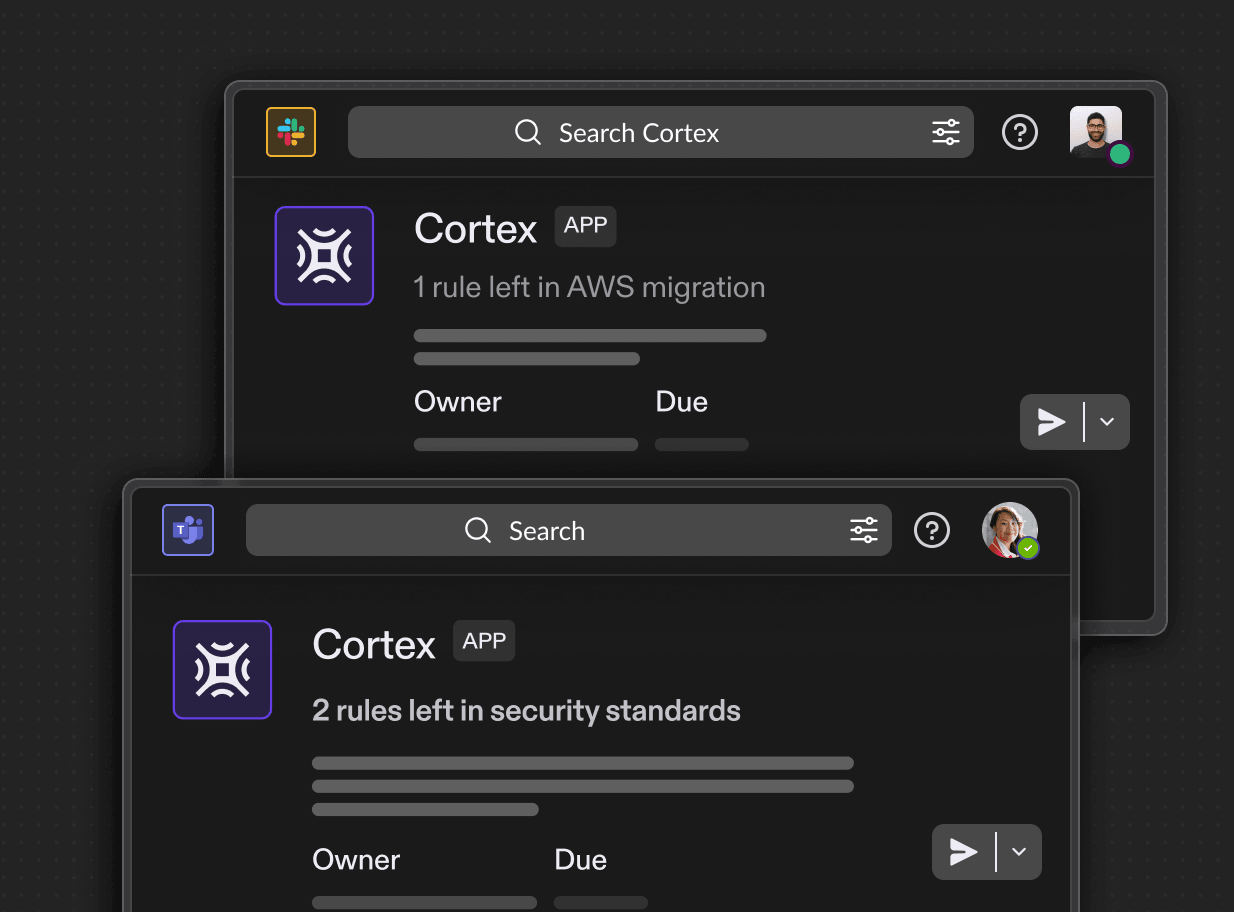Screen dimensions: 1234x912
Task: Open the Cortex app icon in Teams card
Action: pyautogui.click(x=222, y=669)
